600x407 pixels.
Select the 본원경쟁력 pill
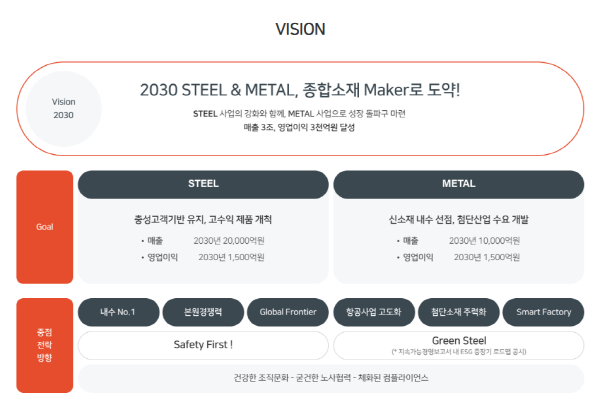pos(203,312)
